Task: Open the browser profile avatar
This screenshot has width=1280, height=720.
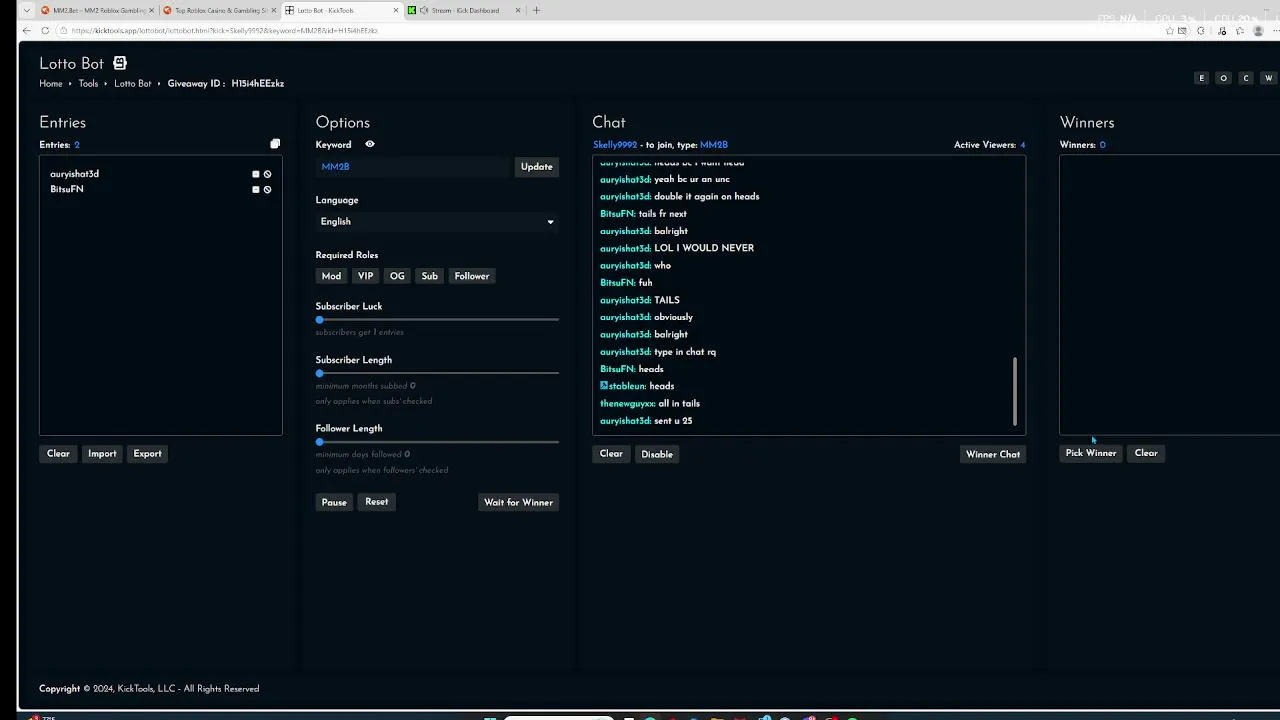Action: point(1258,31)
